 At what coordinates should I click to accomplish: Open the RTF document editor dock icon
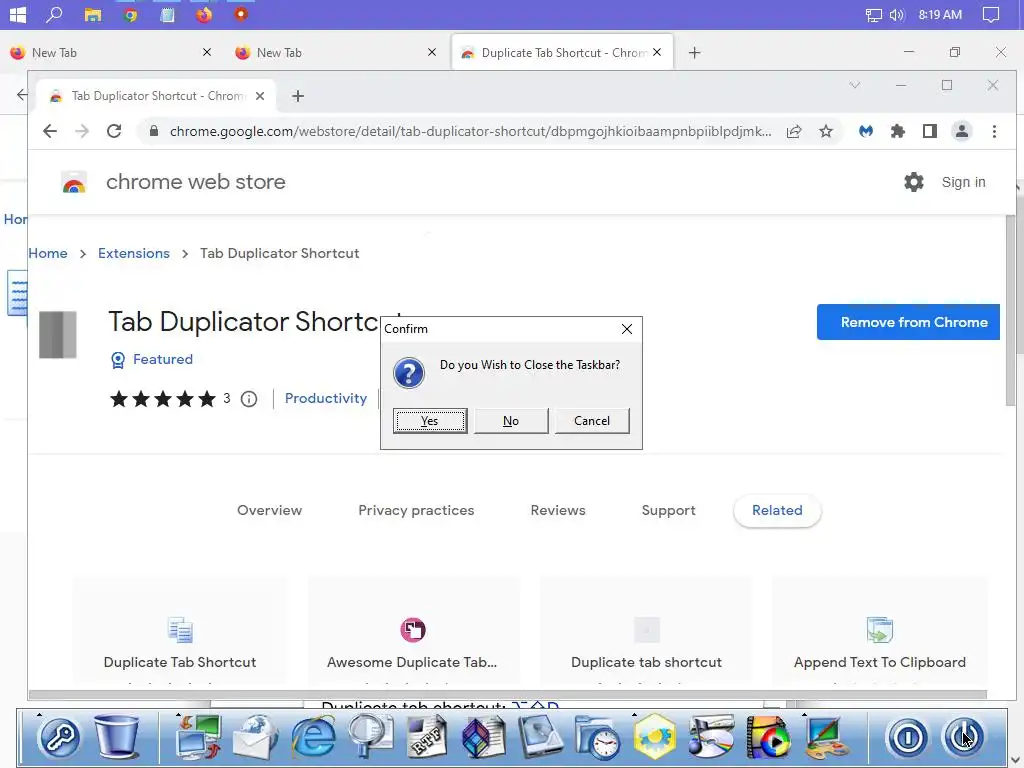tap(427, 737)
